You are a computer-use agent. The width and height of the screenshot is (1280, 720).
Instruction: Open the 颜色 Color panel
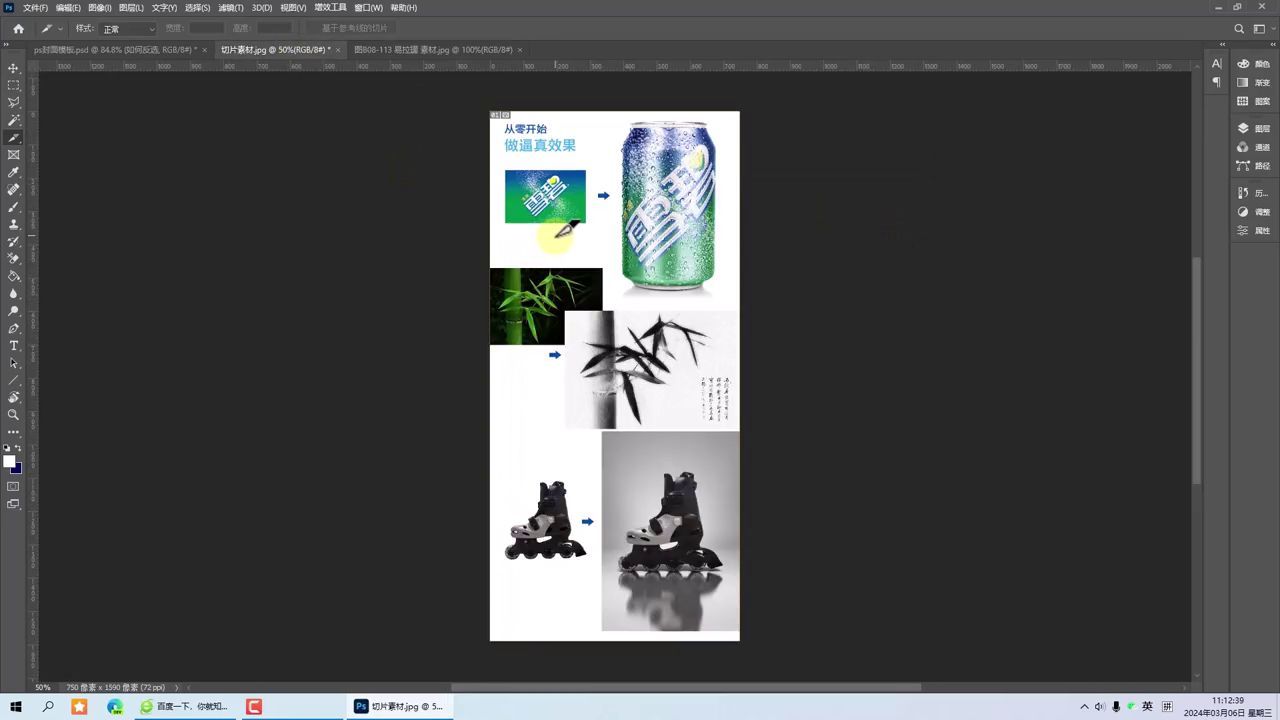pyautogui.click(x=1253, y=64)
